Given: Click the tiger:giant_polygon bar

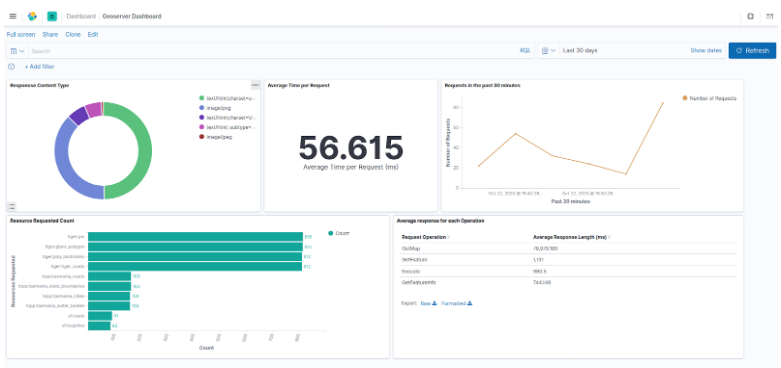Looking at the screenshot, I should coord(196,247).
